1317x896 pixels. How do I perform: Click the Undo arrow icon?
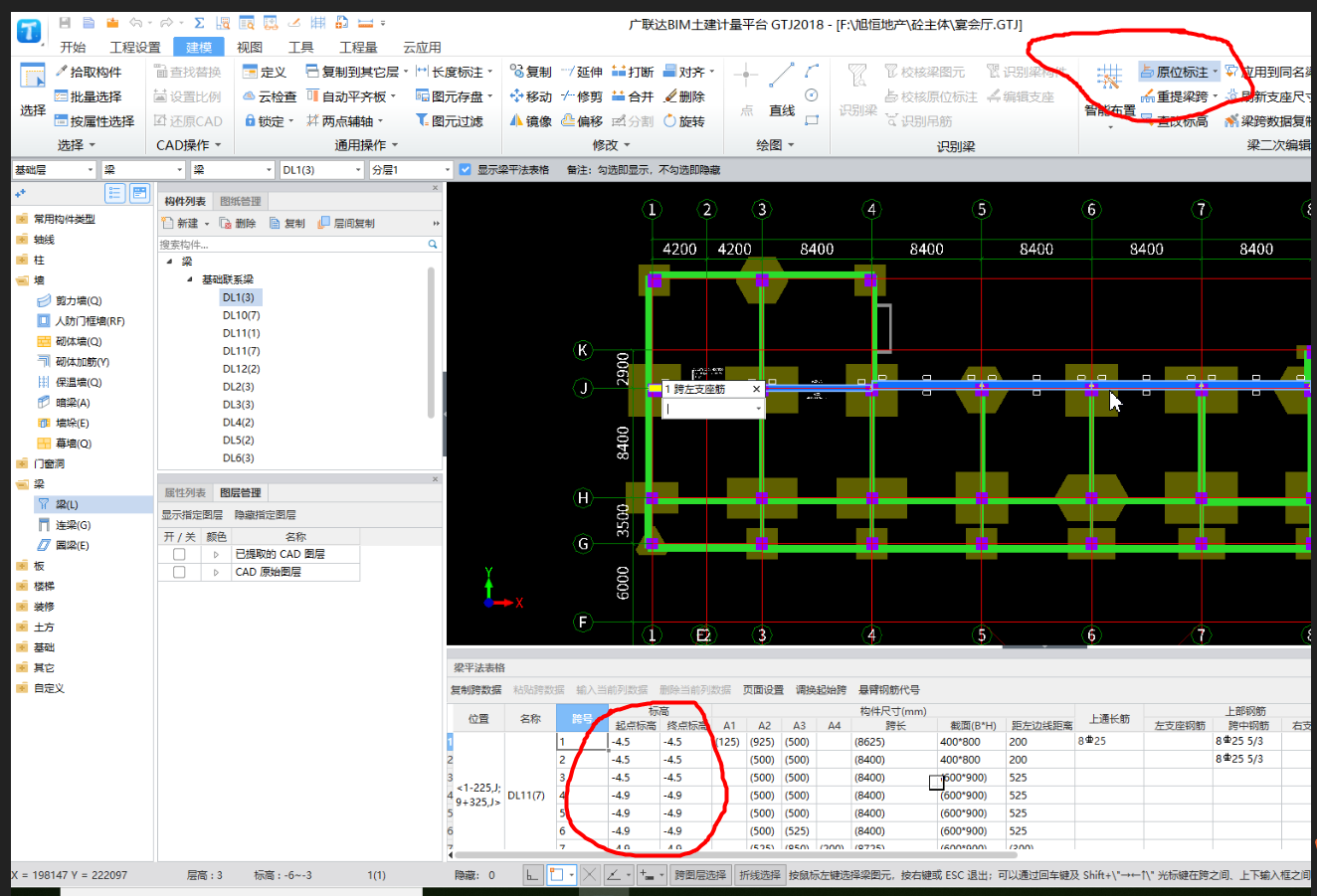(x=135, y=23)
